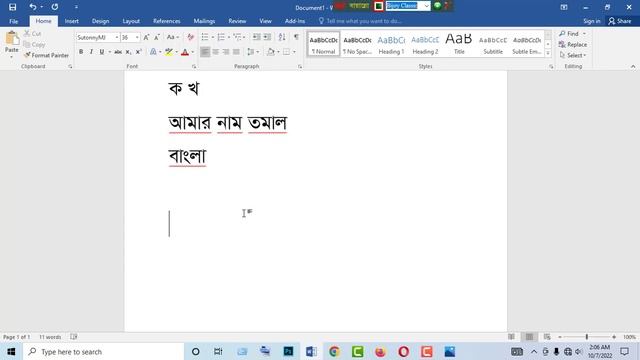This screenshot has height=360, width=640.
Task: Switch to the Mailings tab
Action: click(x=204, y=21)
